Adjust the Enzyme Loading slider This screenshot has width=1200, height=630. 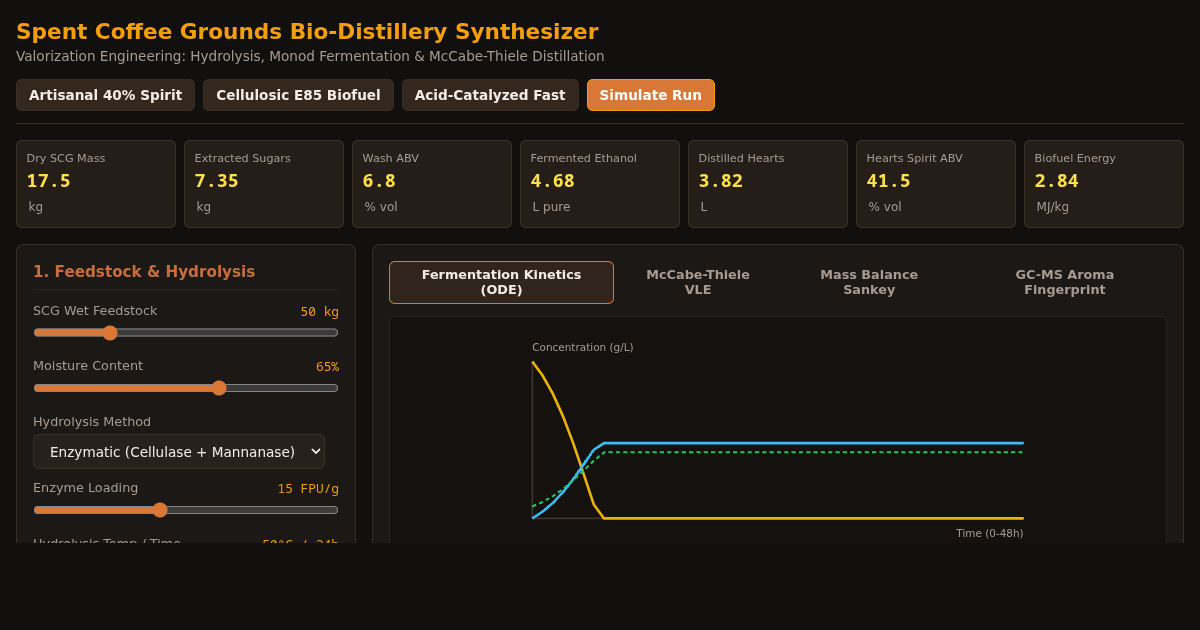(186, 510)
